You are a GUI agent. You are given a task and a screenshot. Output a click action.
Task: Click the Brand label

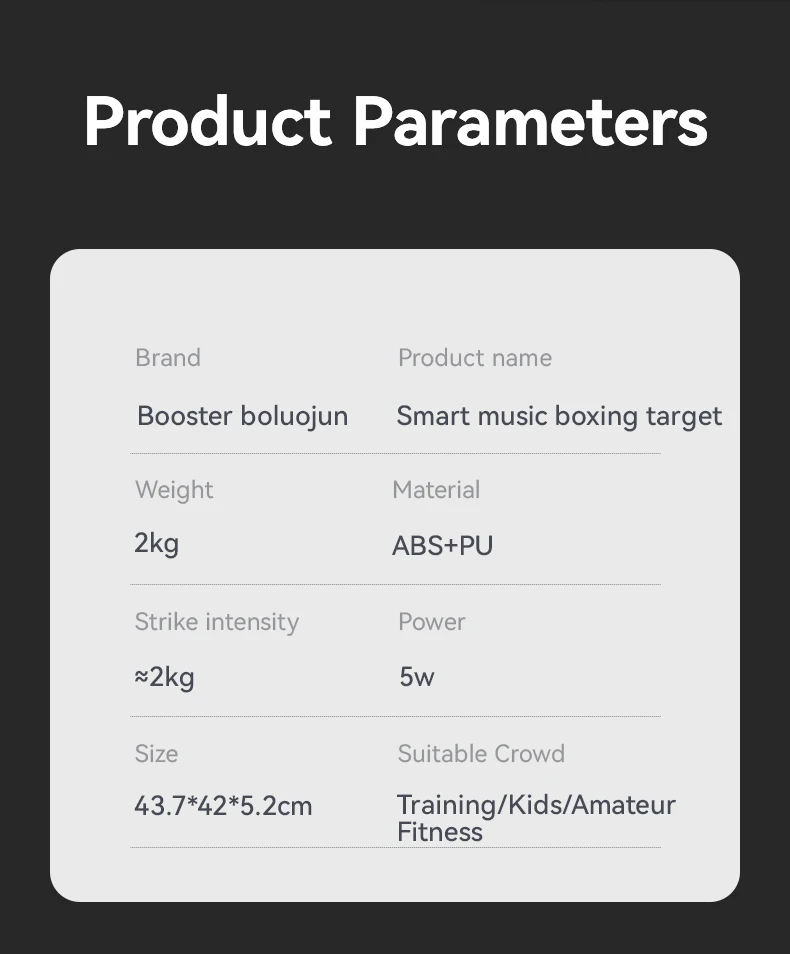pyautogui.click(x=168, y=358)
